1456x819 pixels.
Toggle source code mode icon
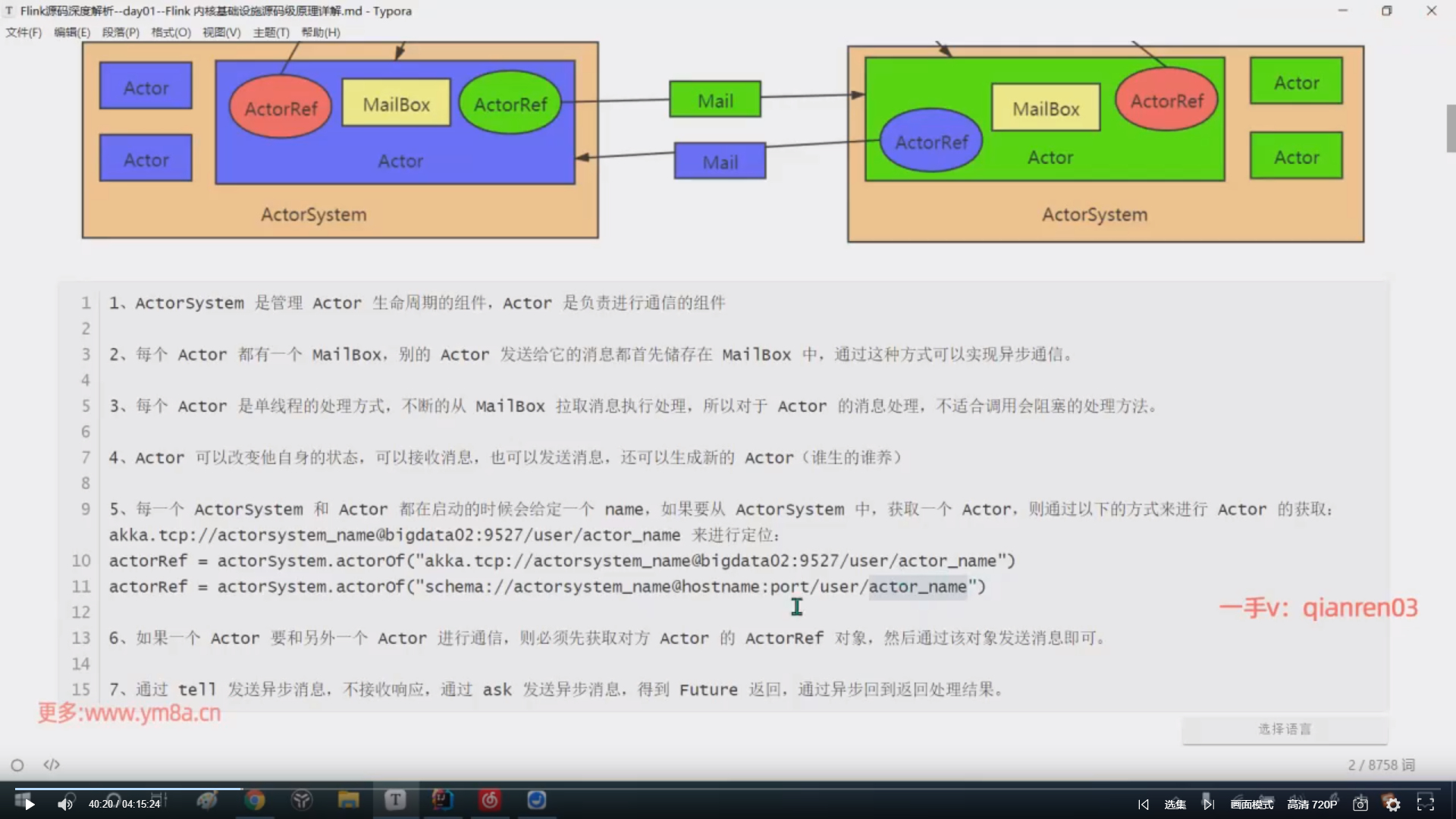pyautogui.click(x=52, y=764)
